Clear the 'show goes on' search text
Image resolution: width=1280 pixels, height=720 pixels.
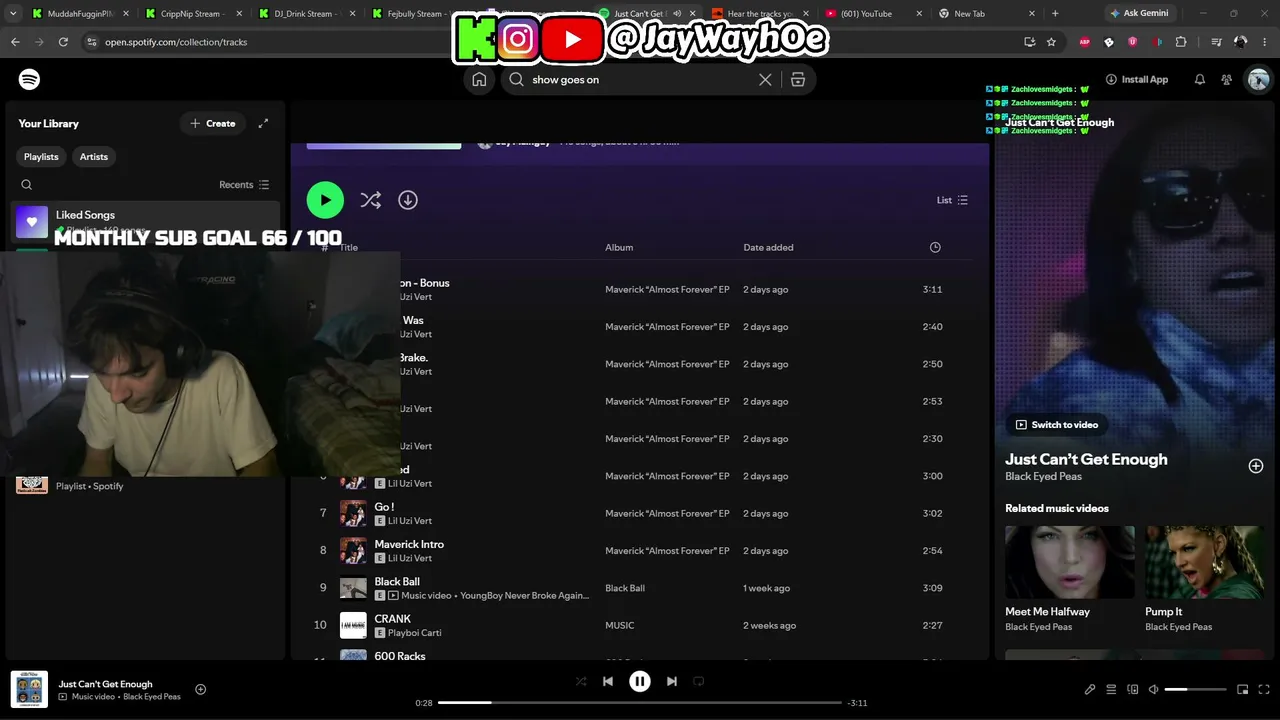[765, 80]
